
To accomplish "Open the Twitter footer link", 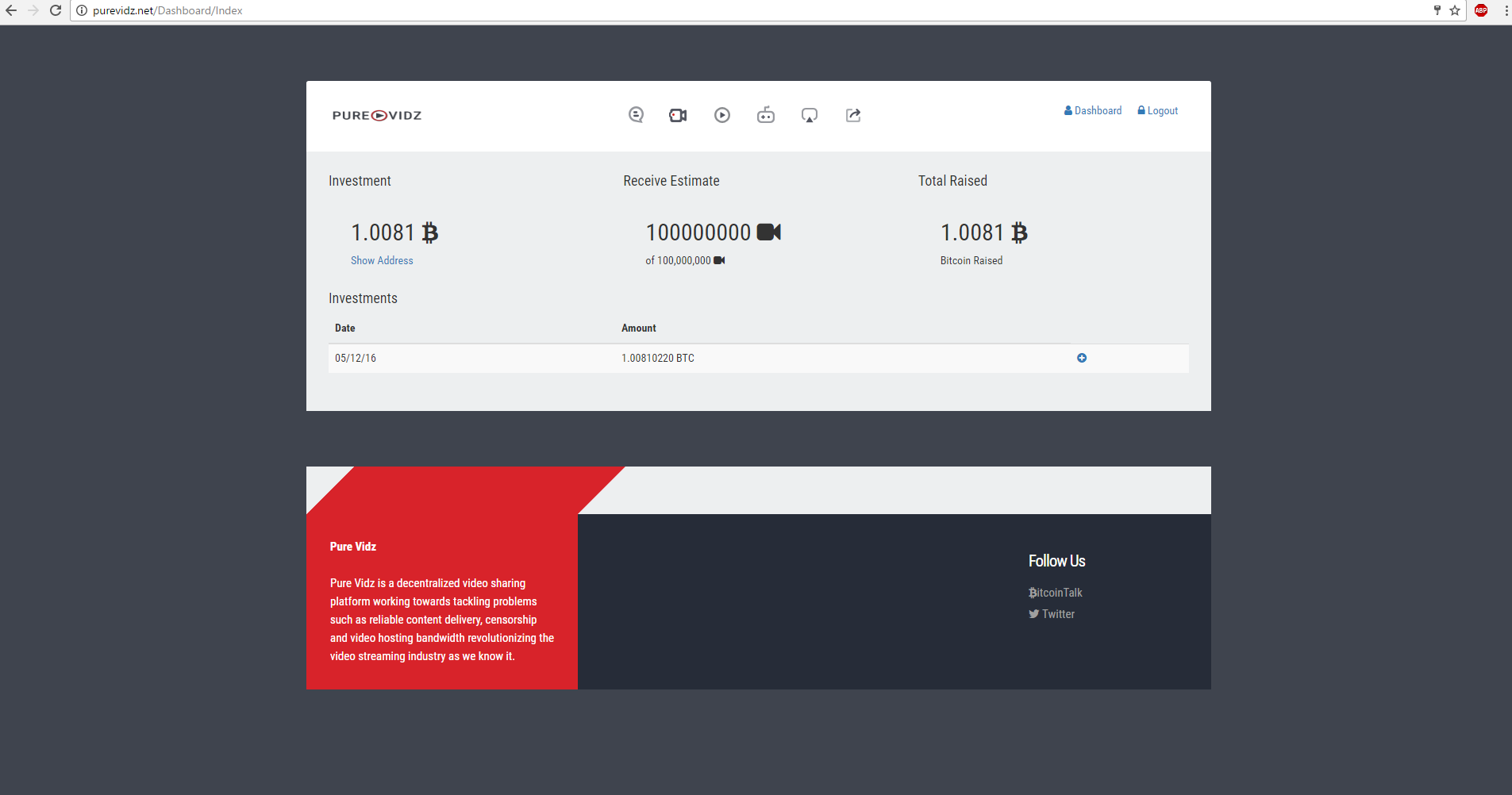I will pyautogui.click(x=1052, y=614).
